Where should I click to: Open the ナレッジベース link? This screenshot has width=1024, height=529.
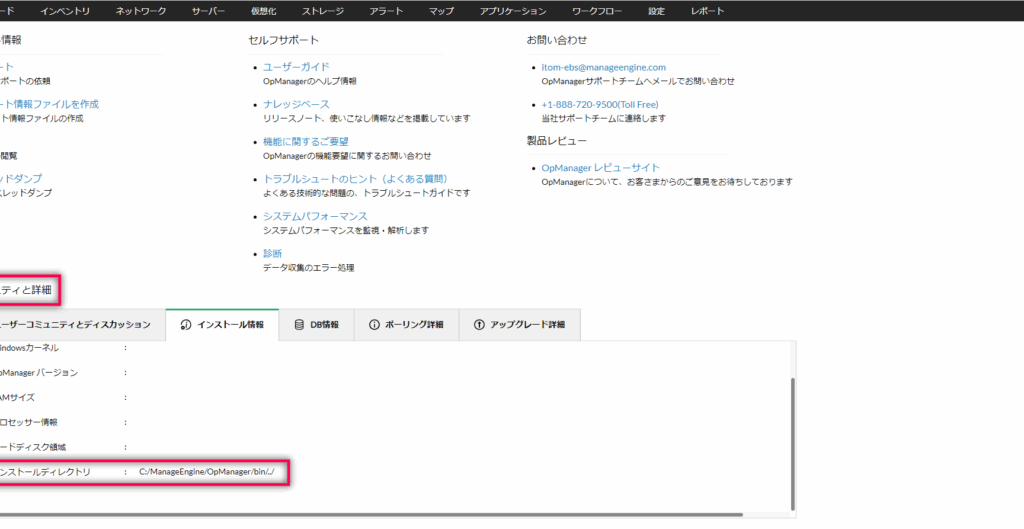295,104
